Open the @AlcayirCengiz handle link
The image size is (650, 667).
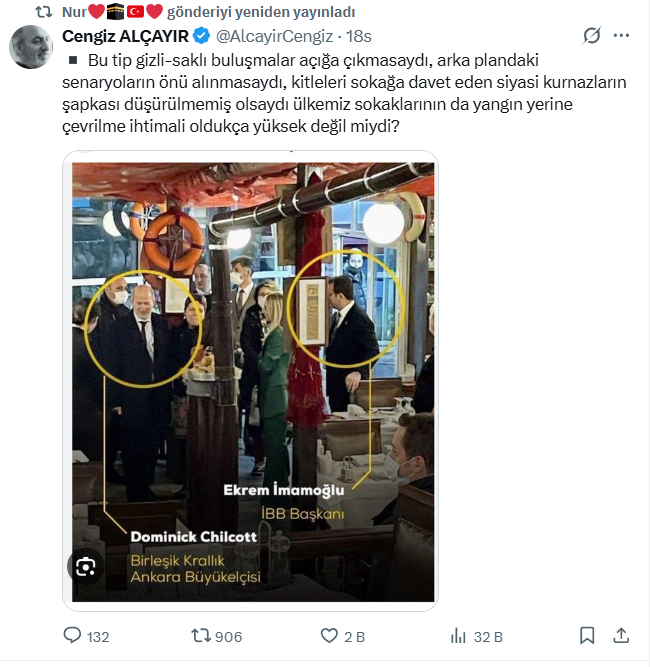coord(275,37)
